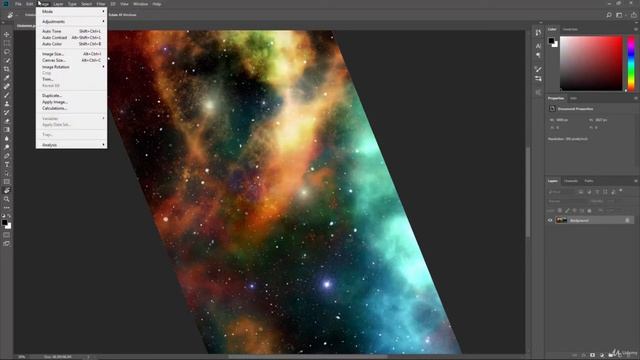The image size is (640, 360).
Task: Select the Dodge tool
Action: 7,147
